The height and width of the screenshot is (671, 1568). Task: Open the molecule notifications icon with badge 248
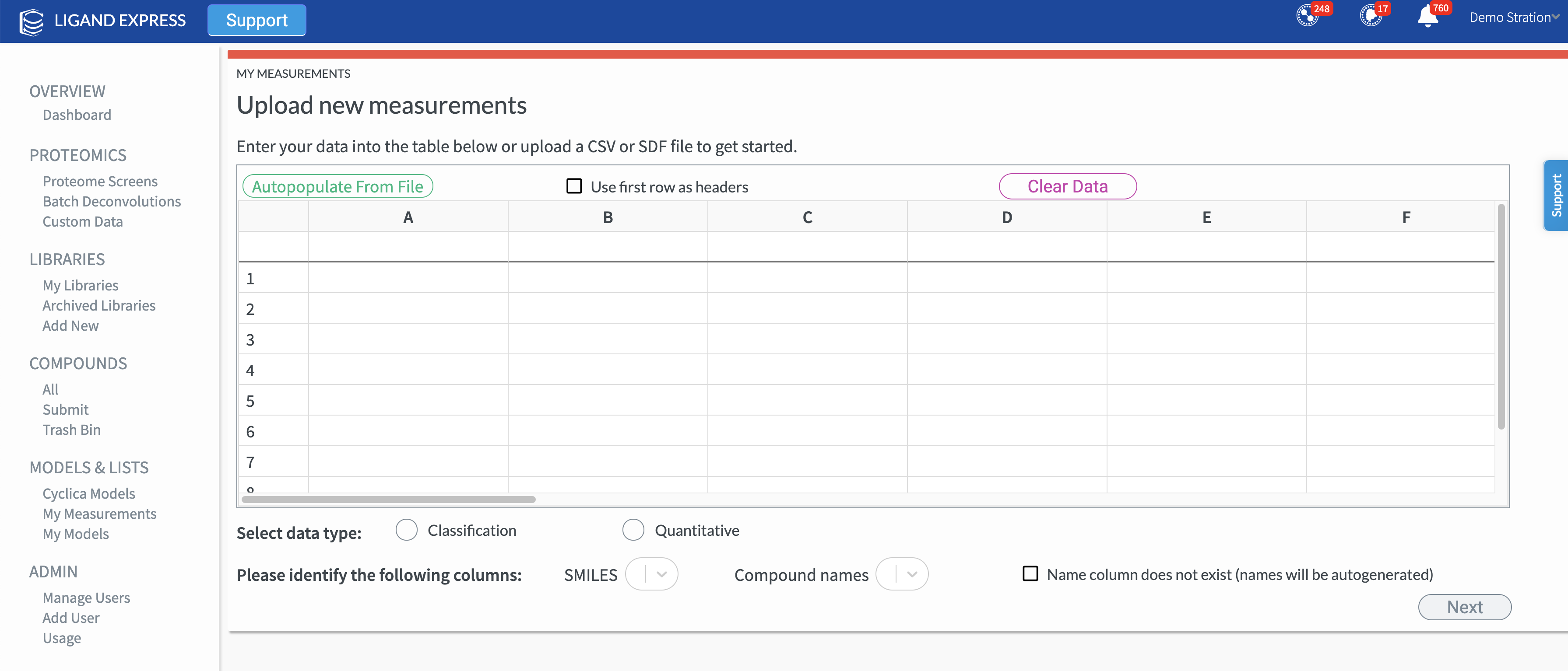tap(1307, 16)
